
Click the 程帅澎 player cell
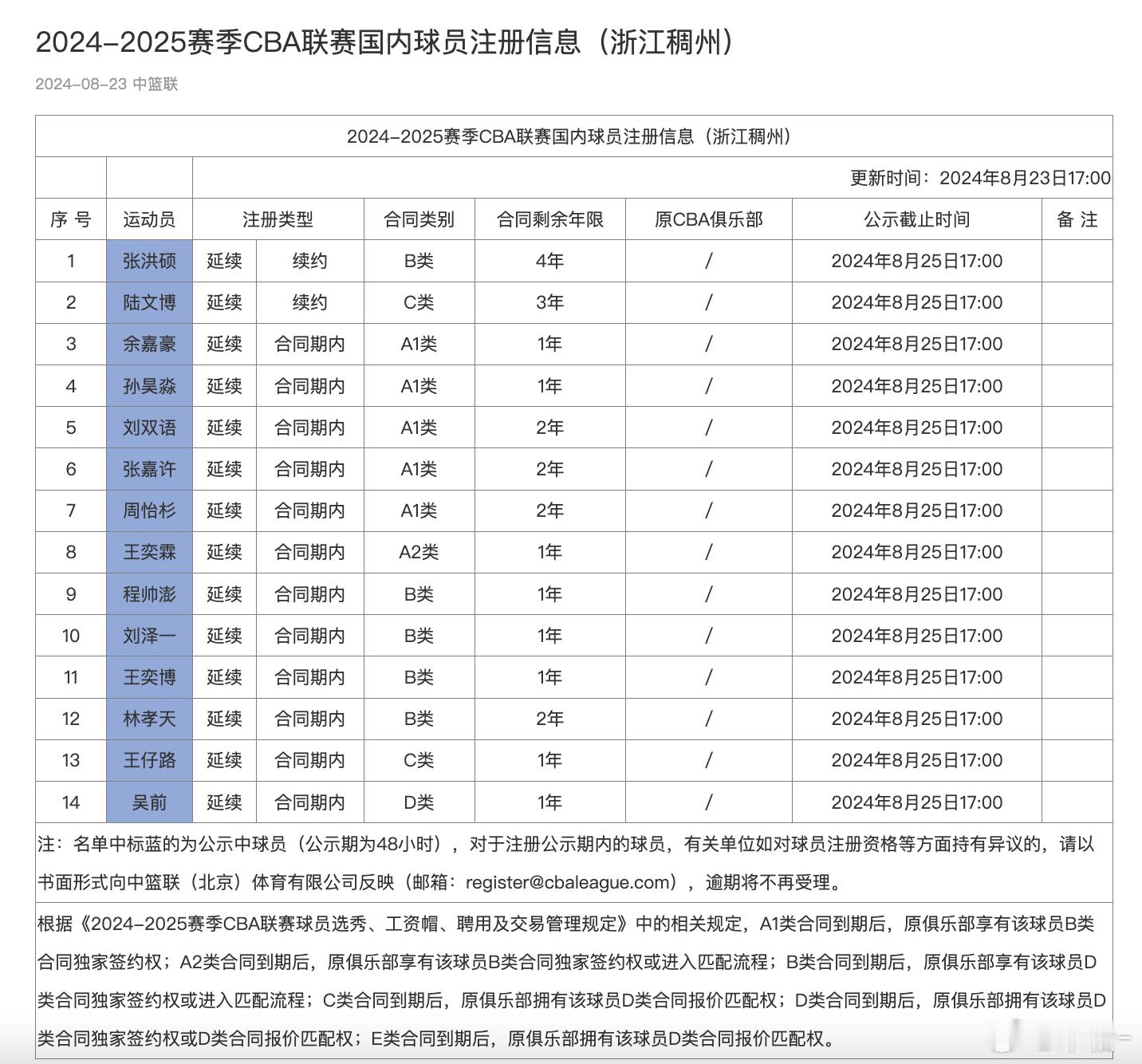[x=149, y=594]
